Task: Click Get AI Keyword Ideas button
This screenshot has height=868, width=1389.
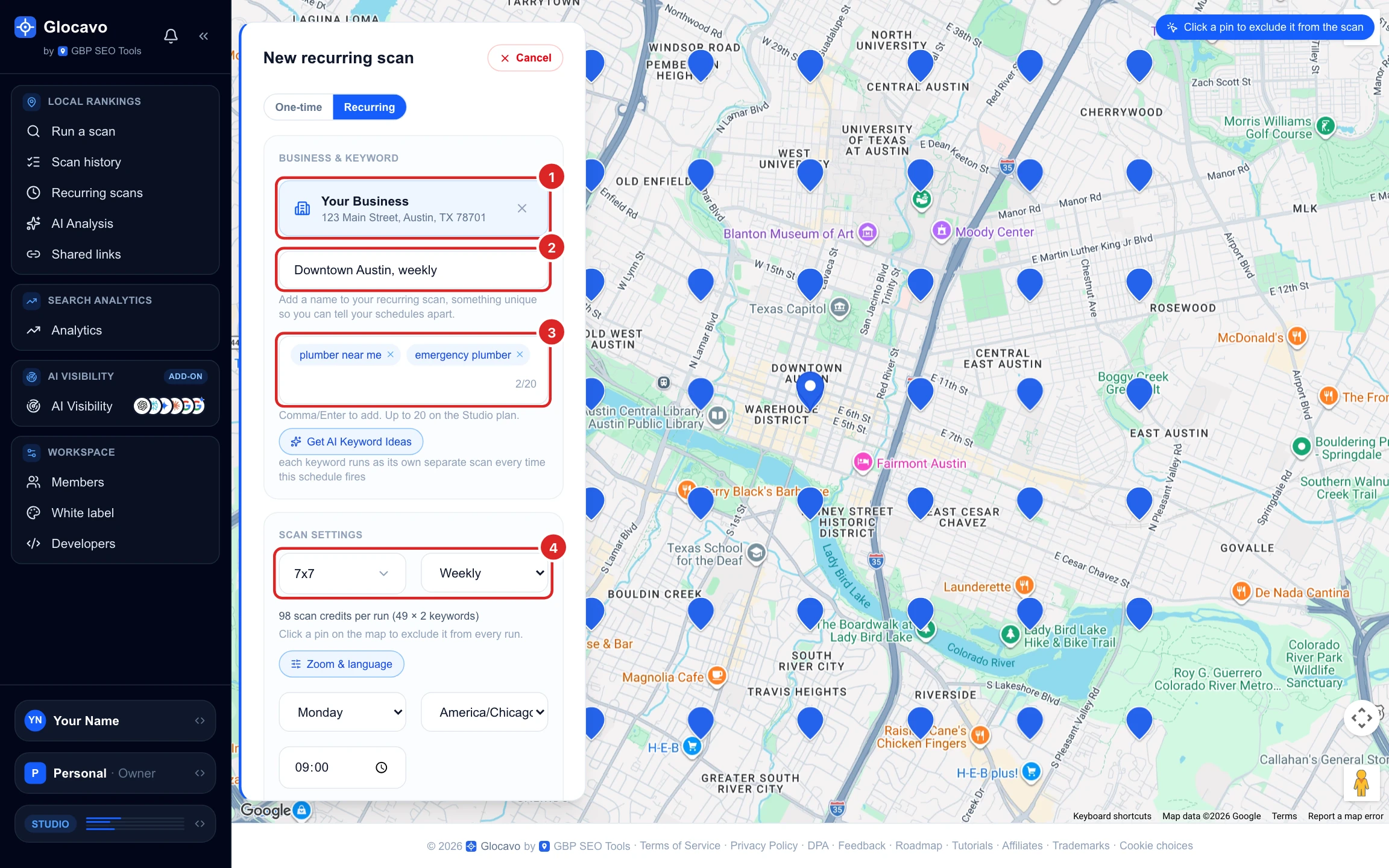Action: point(351,442)
